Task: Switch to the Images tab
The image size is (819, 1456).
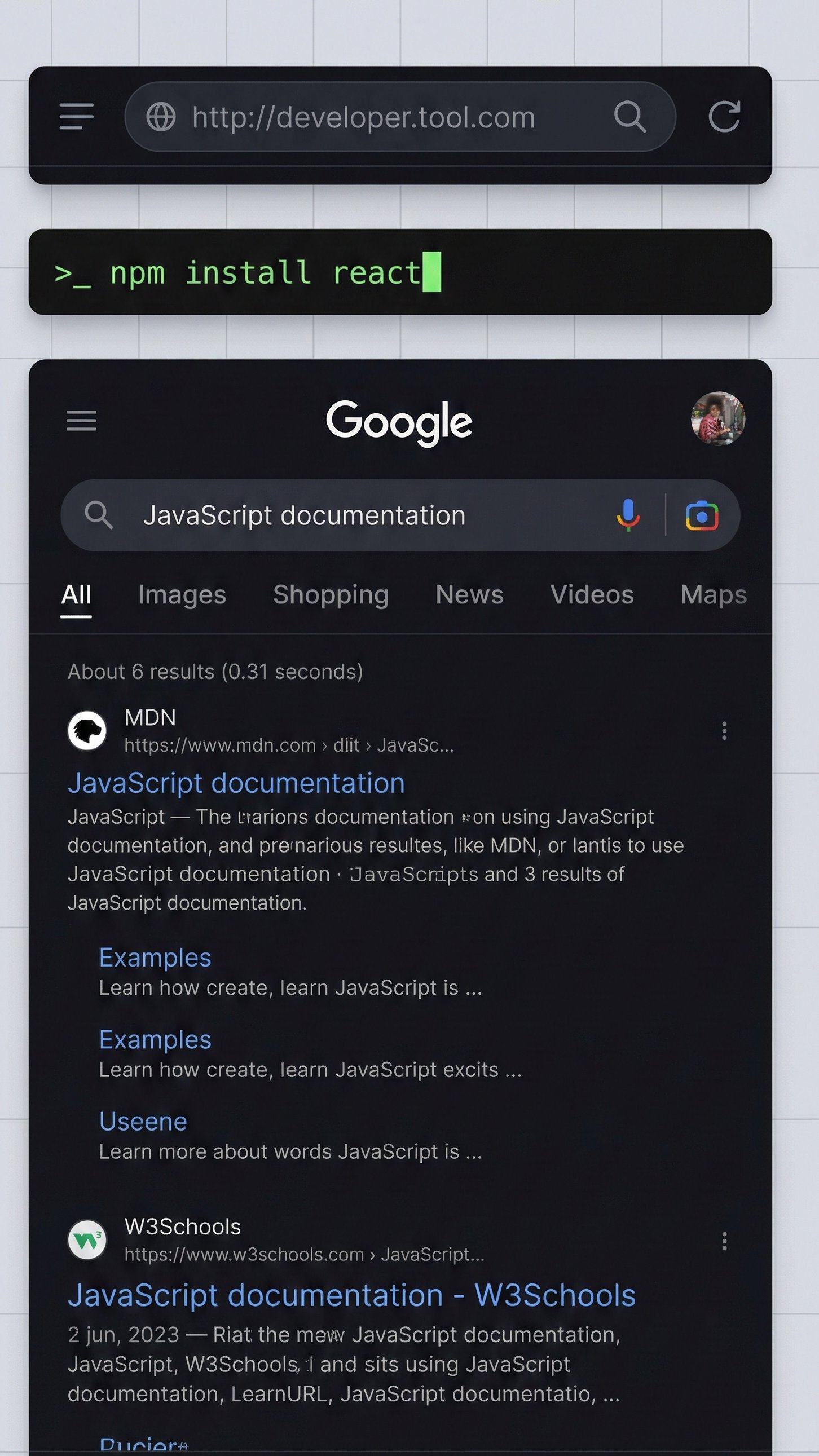Action: [x=182, y=594]
